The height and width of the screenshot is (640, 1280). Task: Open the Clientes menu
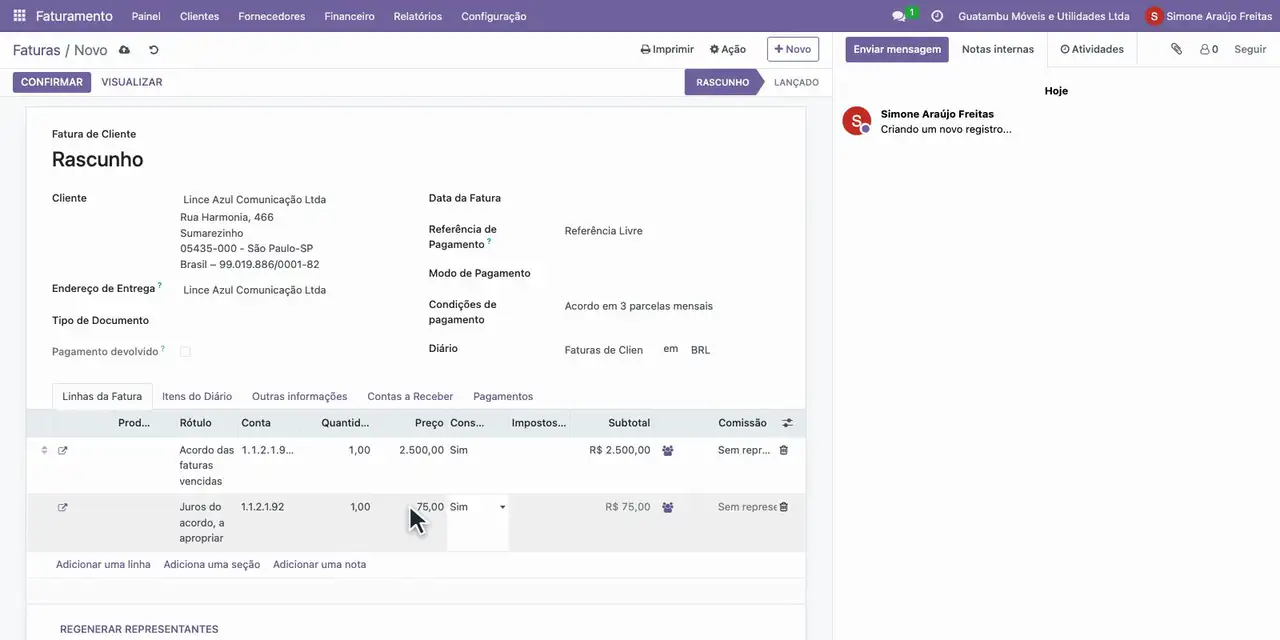tap(199, 16)
